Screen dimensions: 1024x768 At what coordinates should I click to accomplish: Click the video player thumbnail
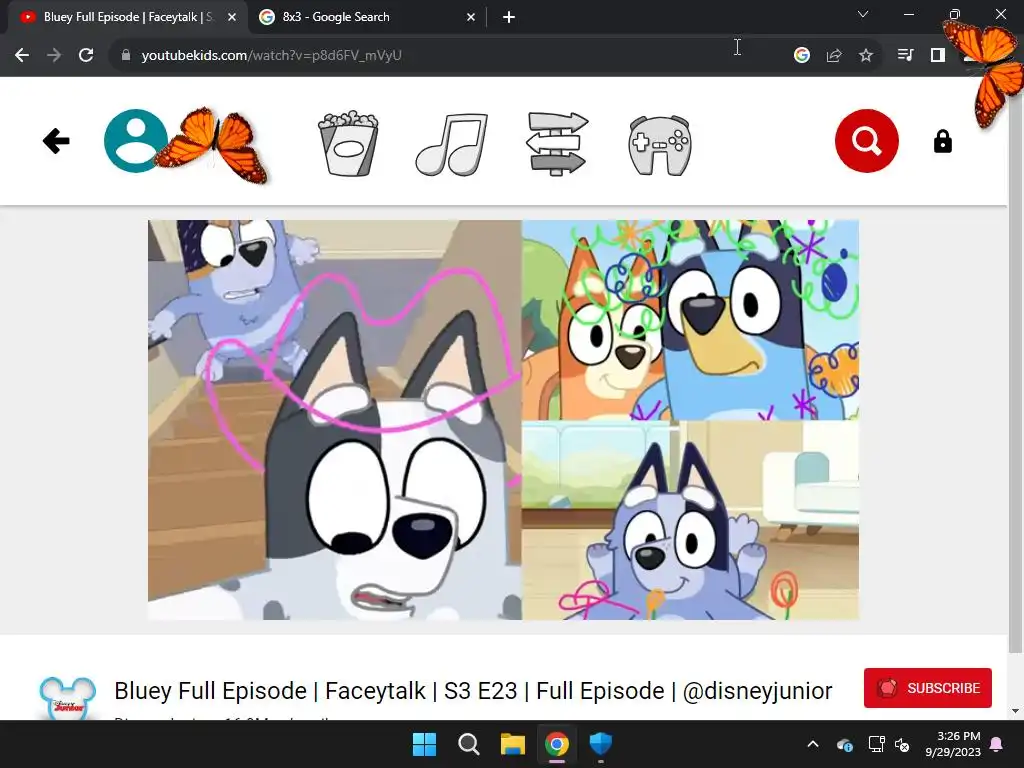503,420
